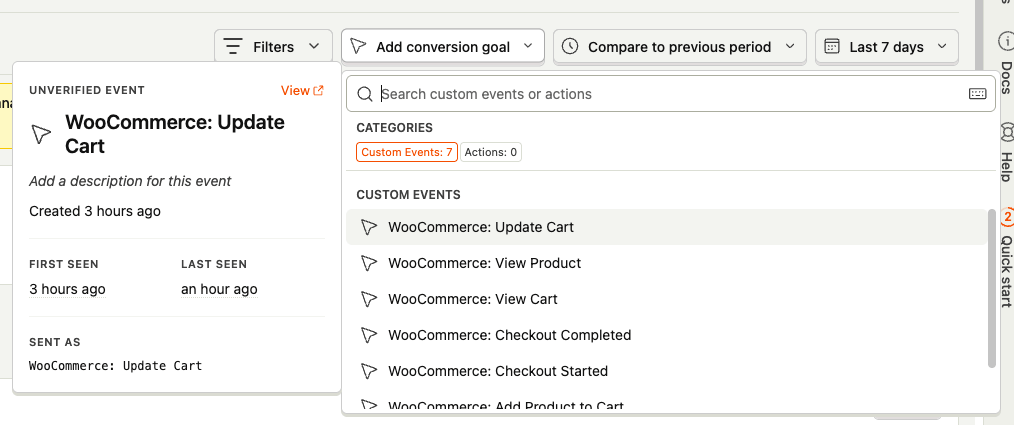Click the Docs info icon
The width and height of the screenshot is (1014, 425).
click(1006, 41)
